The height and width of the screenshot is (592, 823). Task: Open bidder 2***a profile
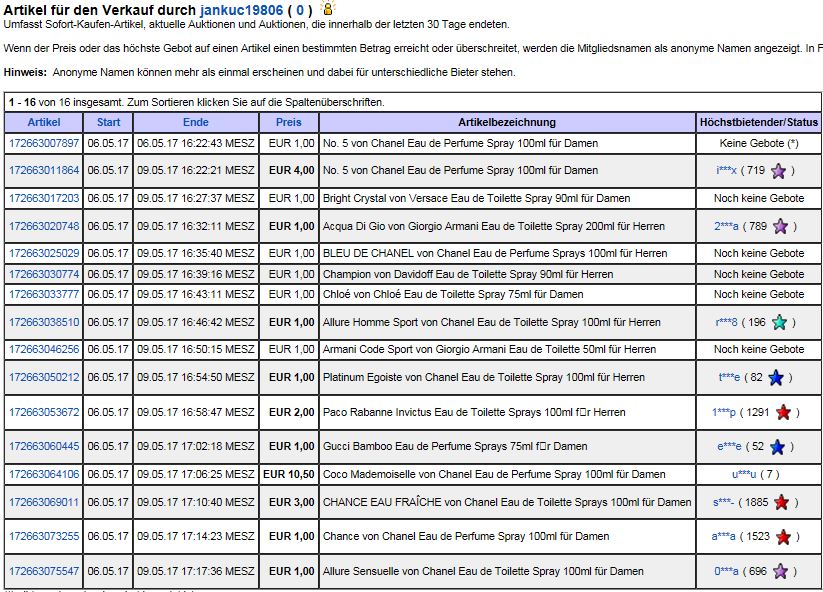click(x=726, y=226)
